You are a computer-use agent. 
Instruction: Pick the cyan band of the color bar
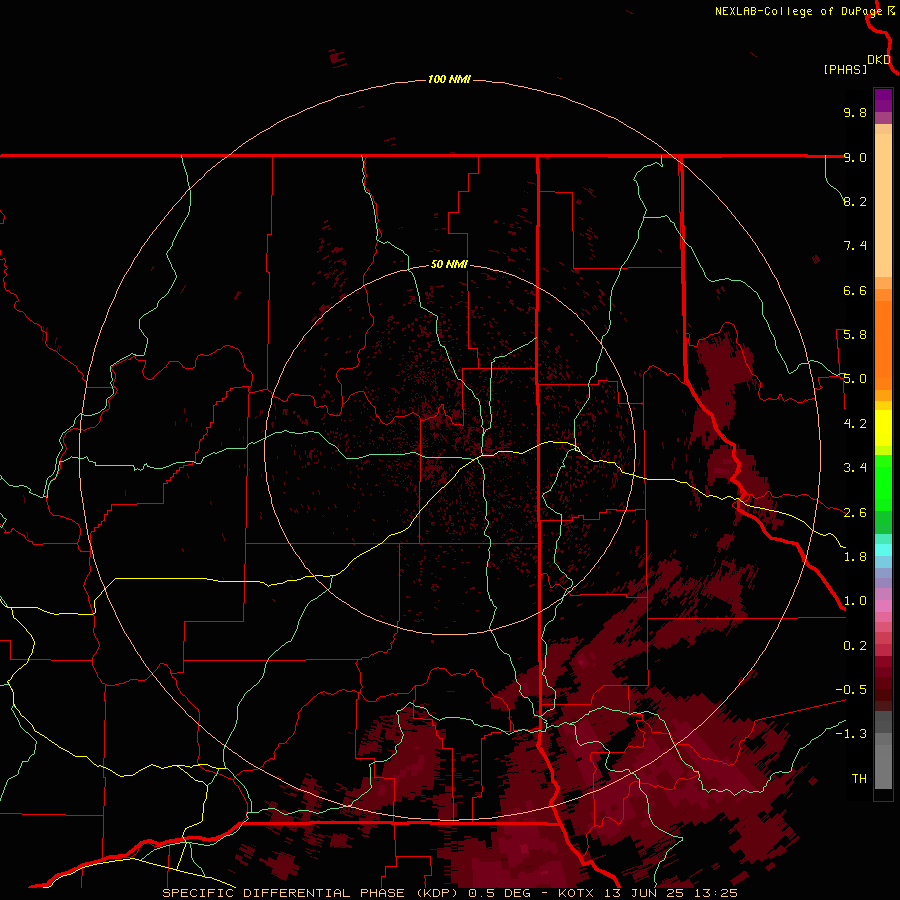coord(883,549)
